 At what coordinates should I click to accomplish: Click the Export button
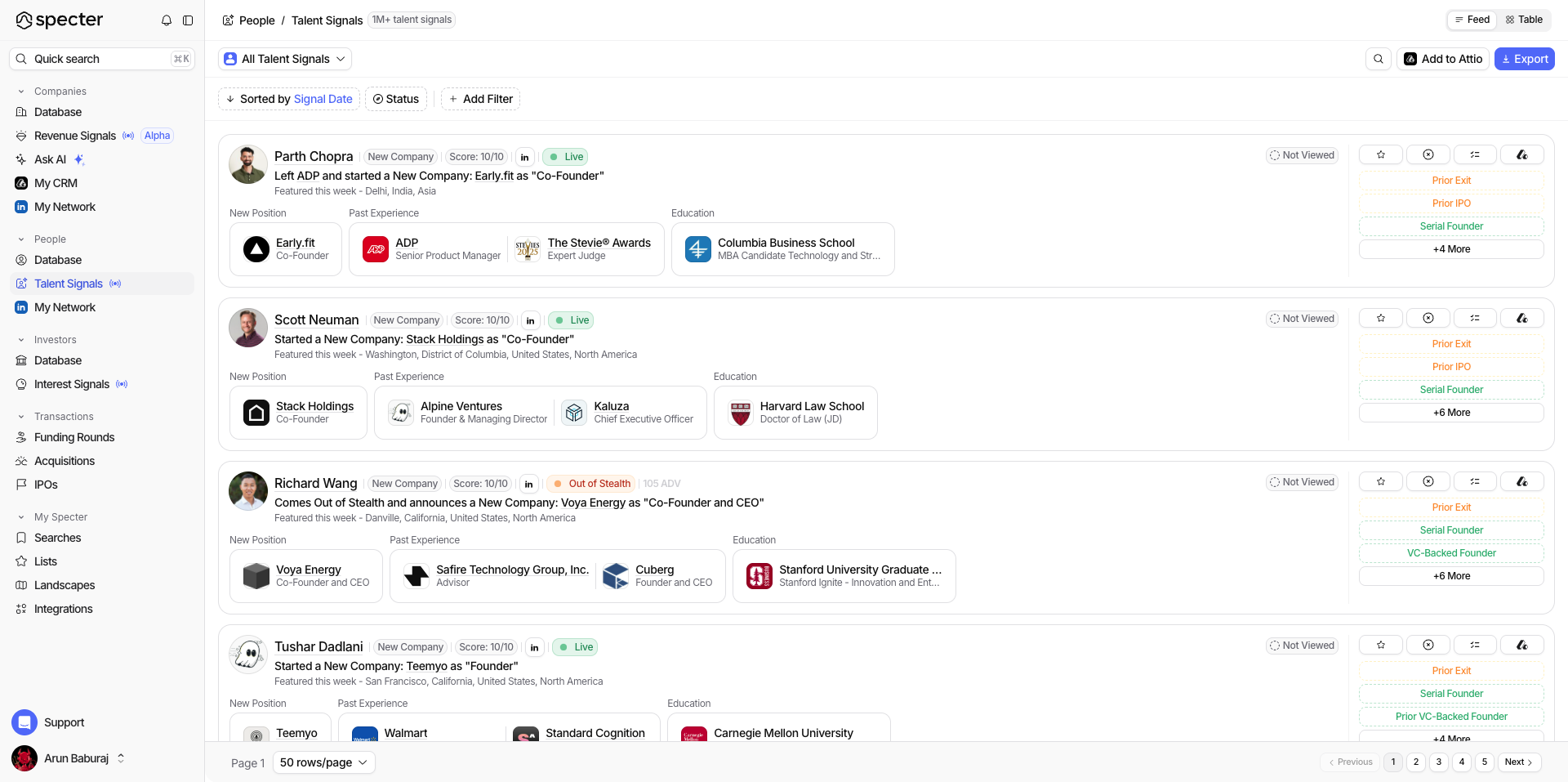tap(1524, 59)
